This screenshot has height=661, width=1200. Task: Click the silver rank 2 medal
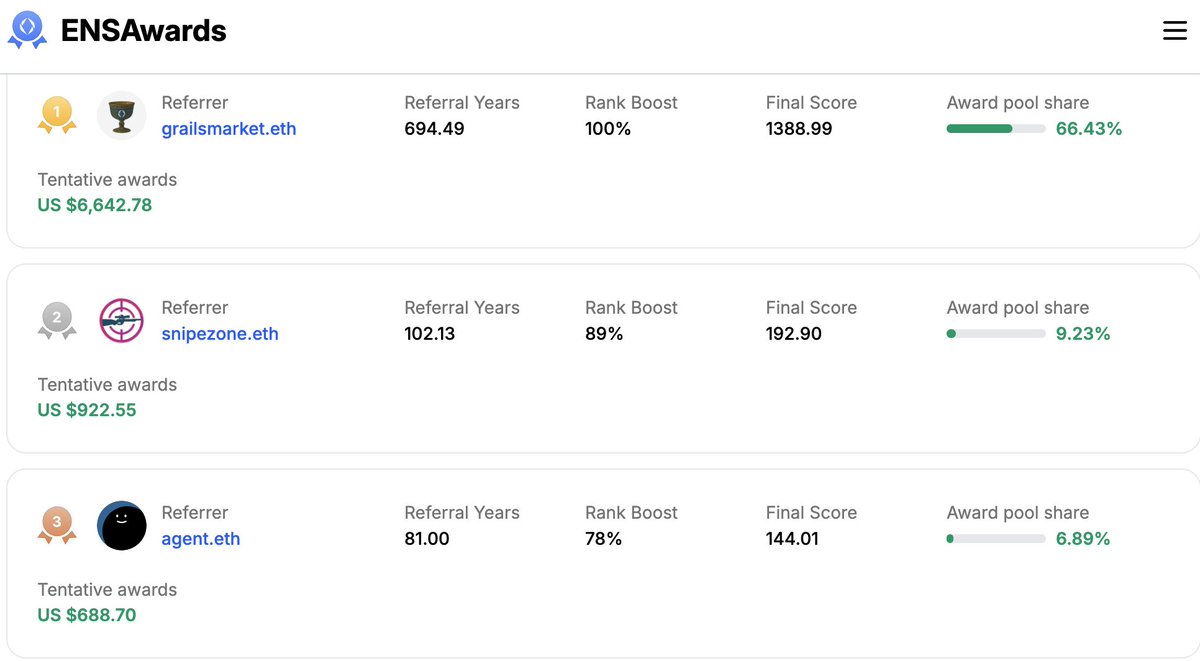point(57,320)
